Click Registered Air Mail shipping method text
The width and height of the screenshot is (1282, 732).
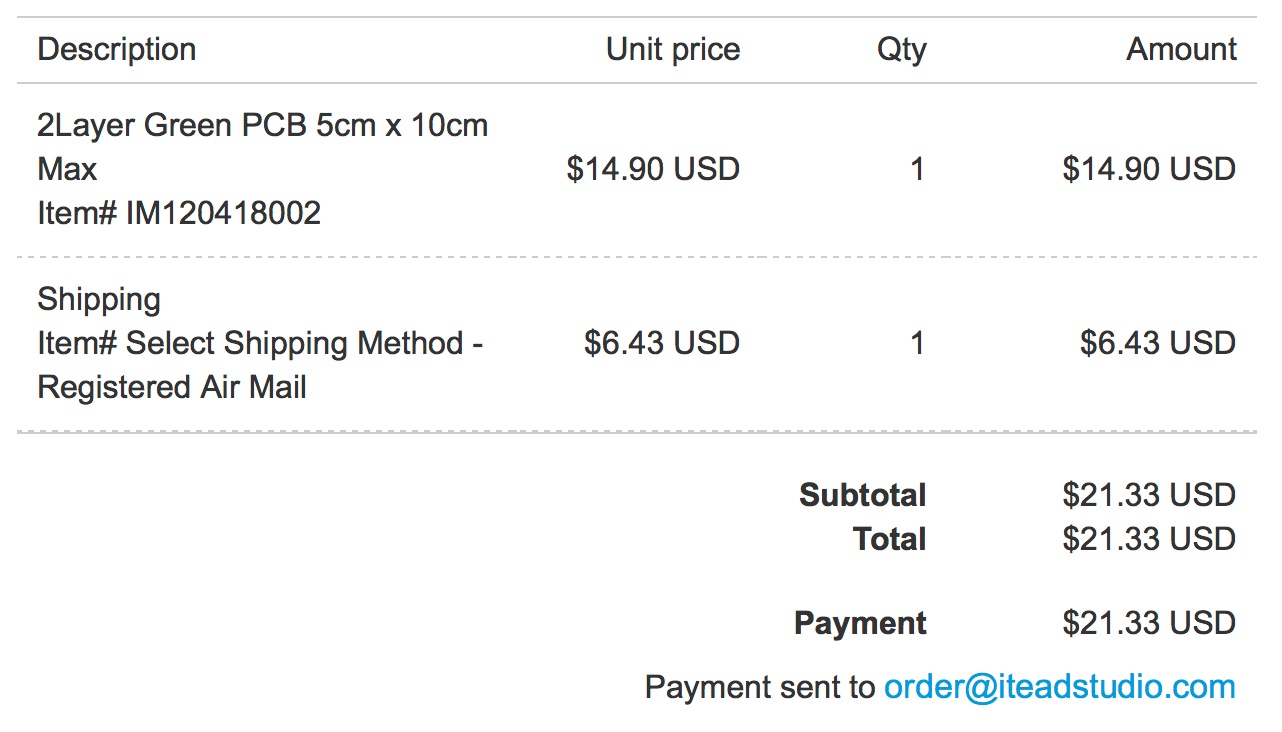coord(172,387)
